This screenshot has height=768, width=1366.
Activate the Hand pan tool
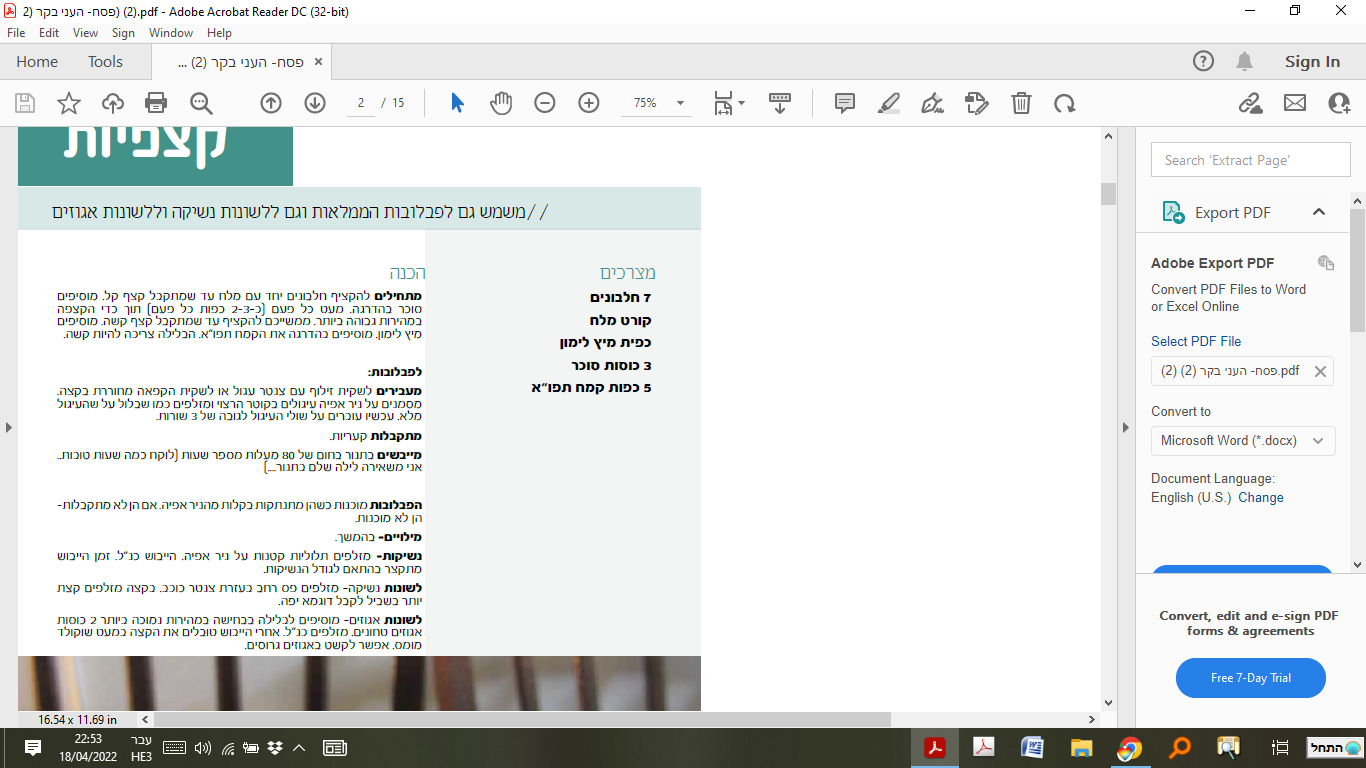pyautogui.click(x=501, y=103)
